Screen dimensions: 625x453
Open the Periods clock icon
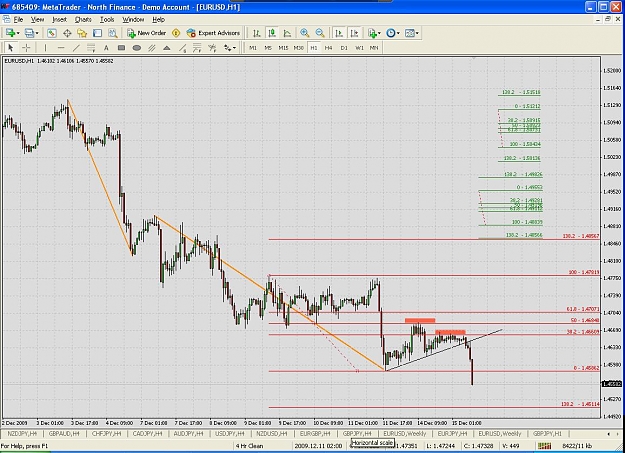391,33
